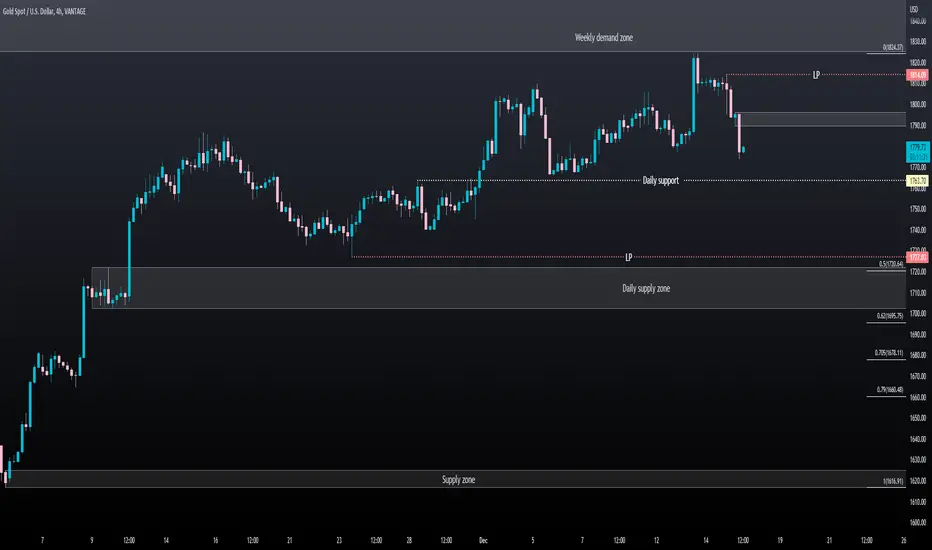Select the 1620.00 price axis label
932x550 pixels.
918,481
